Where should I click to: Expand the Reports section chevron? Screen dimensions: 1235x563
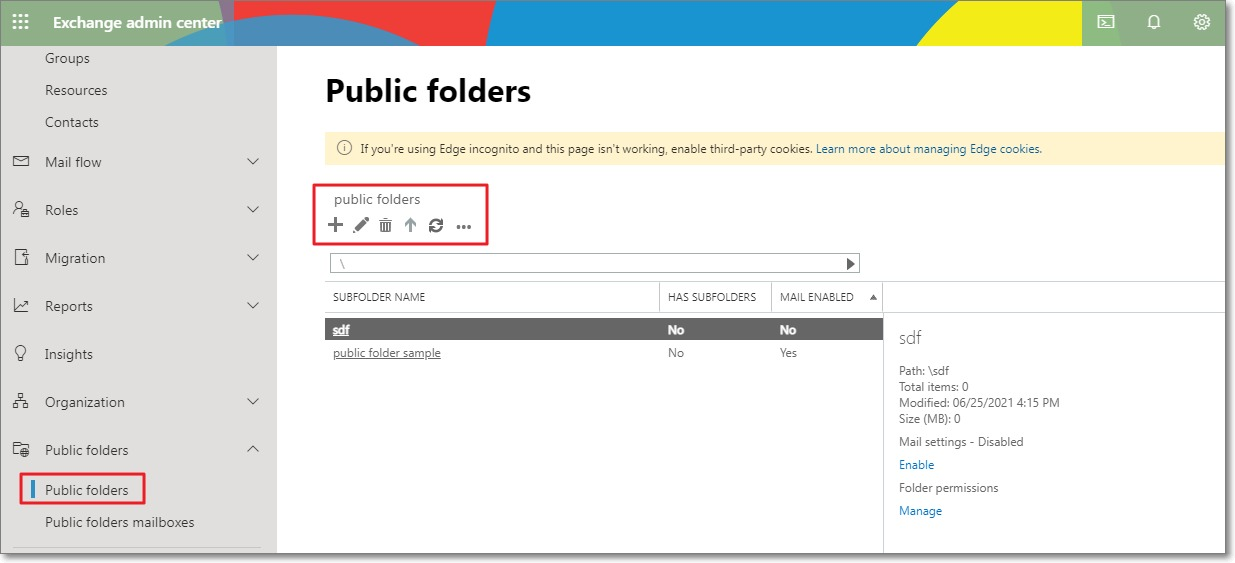[253, 306]
